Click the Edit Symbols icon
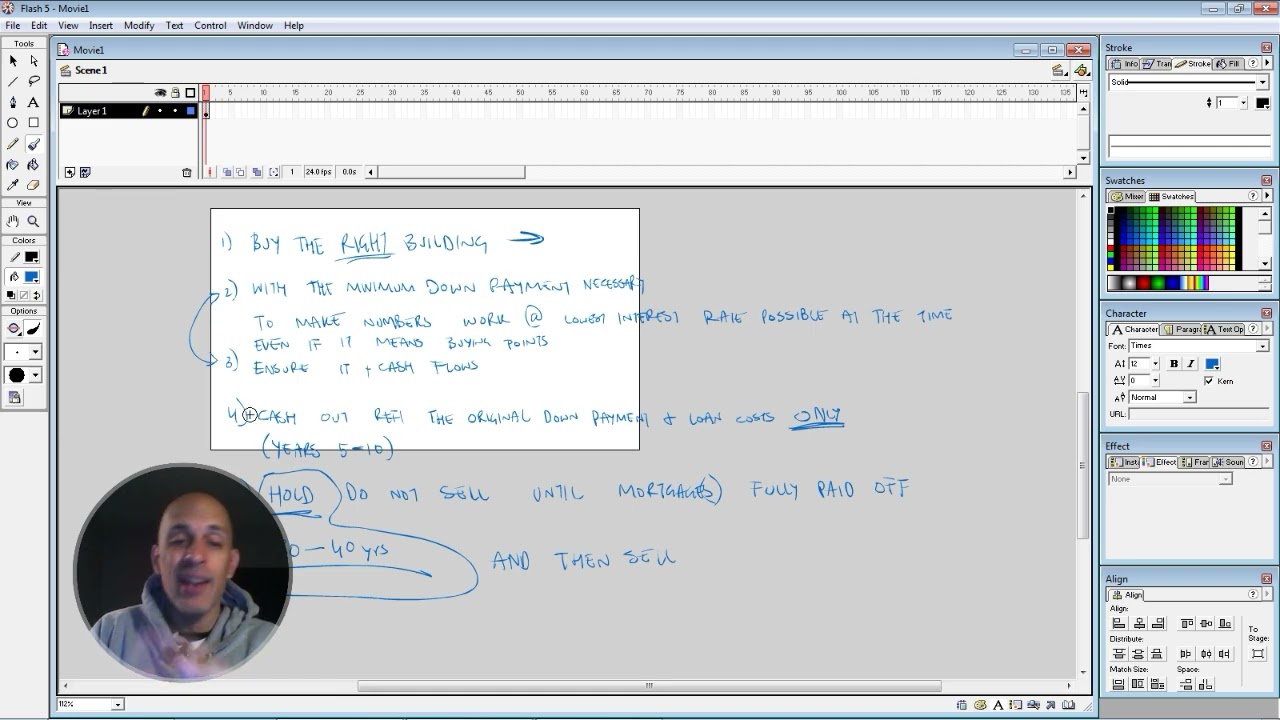Viewport: 1280px width, 720px height. [1082, 70]
